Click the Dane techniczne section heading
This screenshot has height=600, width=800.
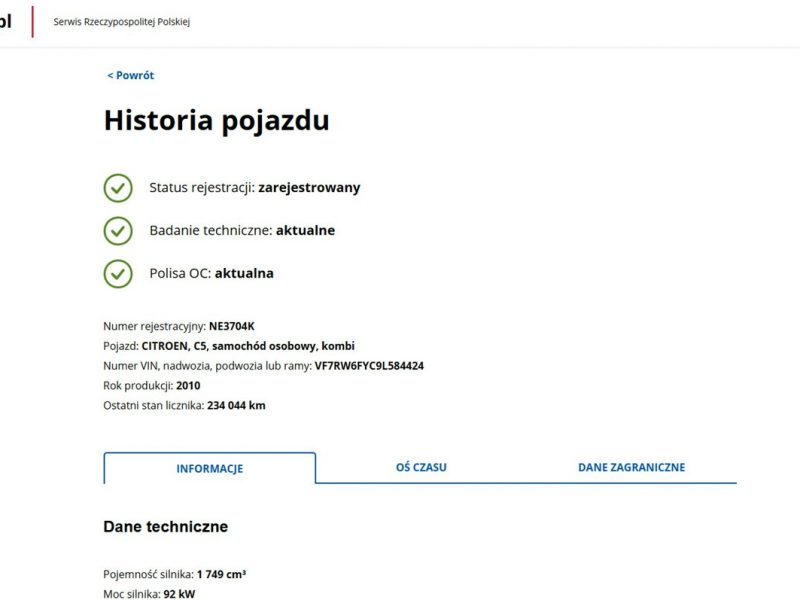[165, 527]
